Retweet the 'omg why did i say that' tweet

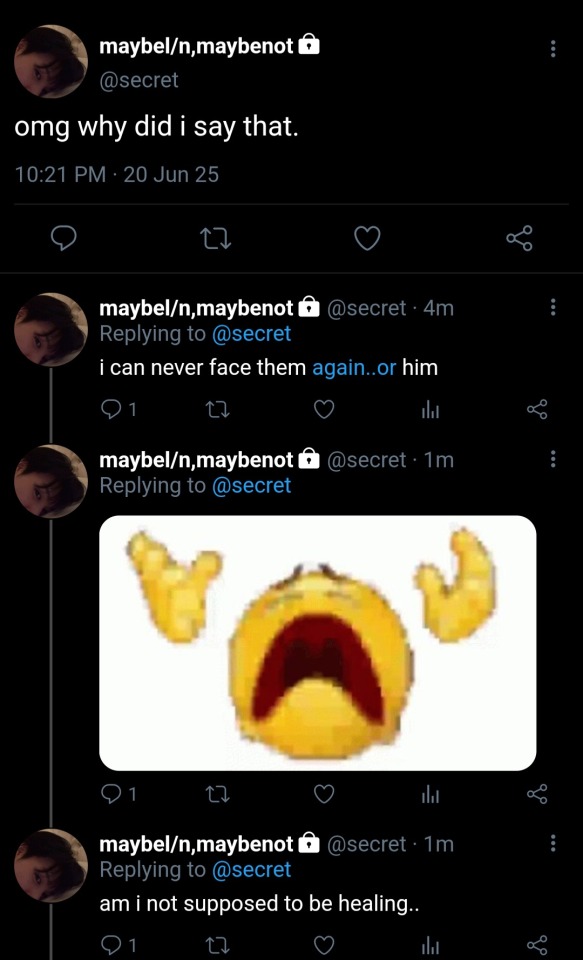coord(216,238)
